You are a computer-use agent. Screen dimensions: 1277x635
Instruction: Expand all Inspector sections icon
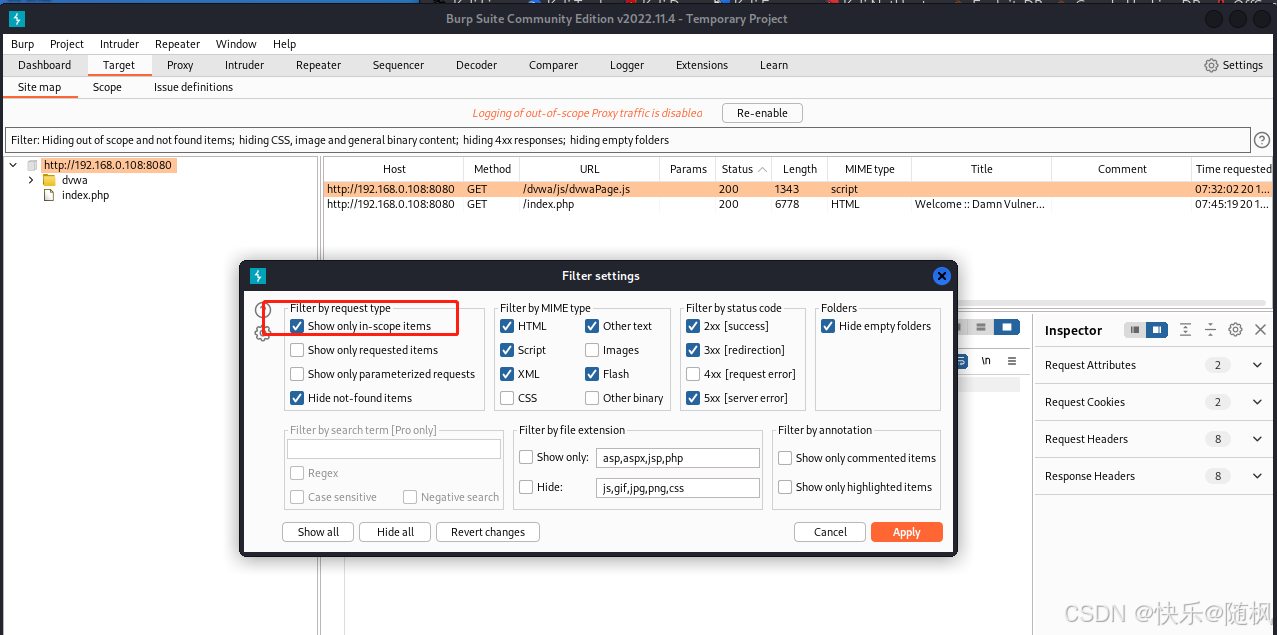tap(1185, 330)
